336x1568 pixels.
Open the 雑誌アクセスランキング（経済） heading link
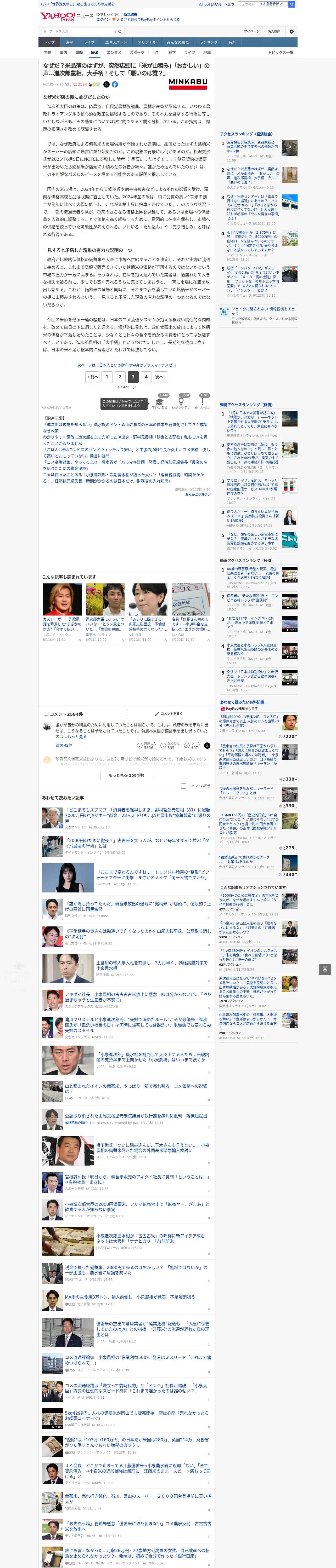click(246, 405)
